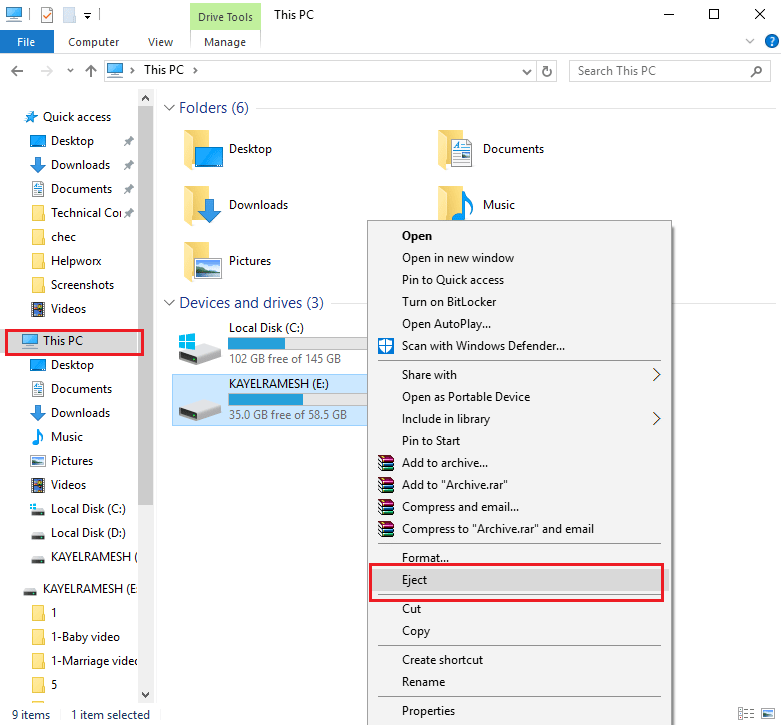
Task: Click the sidebar scrollbar down arrow
Action: [x=145, y=695]
